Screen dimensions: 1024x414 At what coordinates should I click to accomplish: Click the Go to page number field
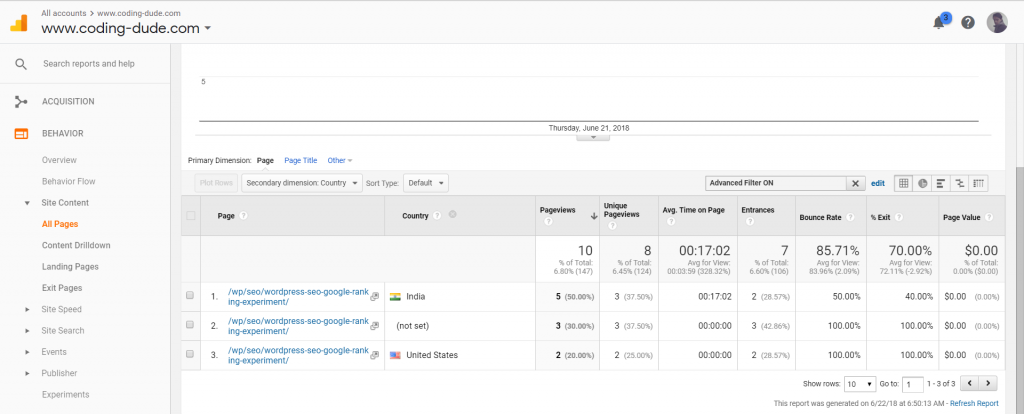pyautogui.click(x=914, y=384)
